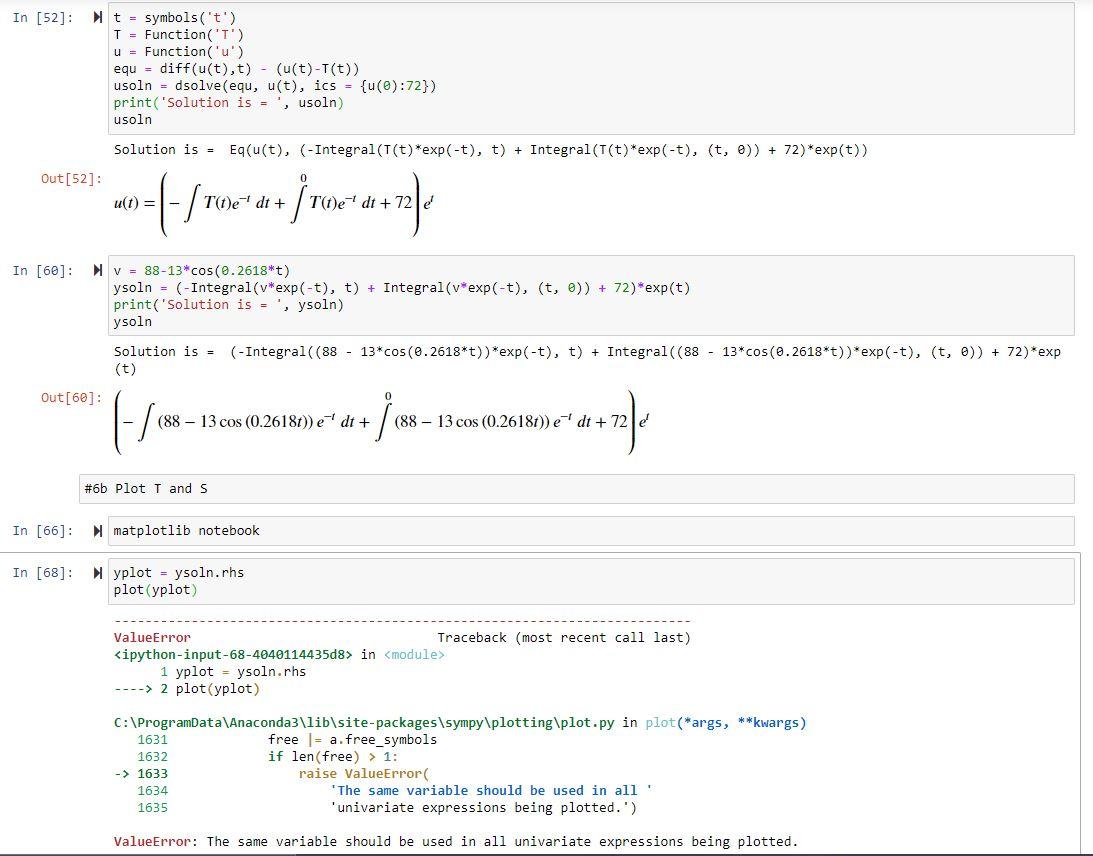Click traceback line 1632 'if len(free) > 1:'

(x=333, y=757)
